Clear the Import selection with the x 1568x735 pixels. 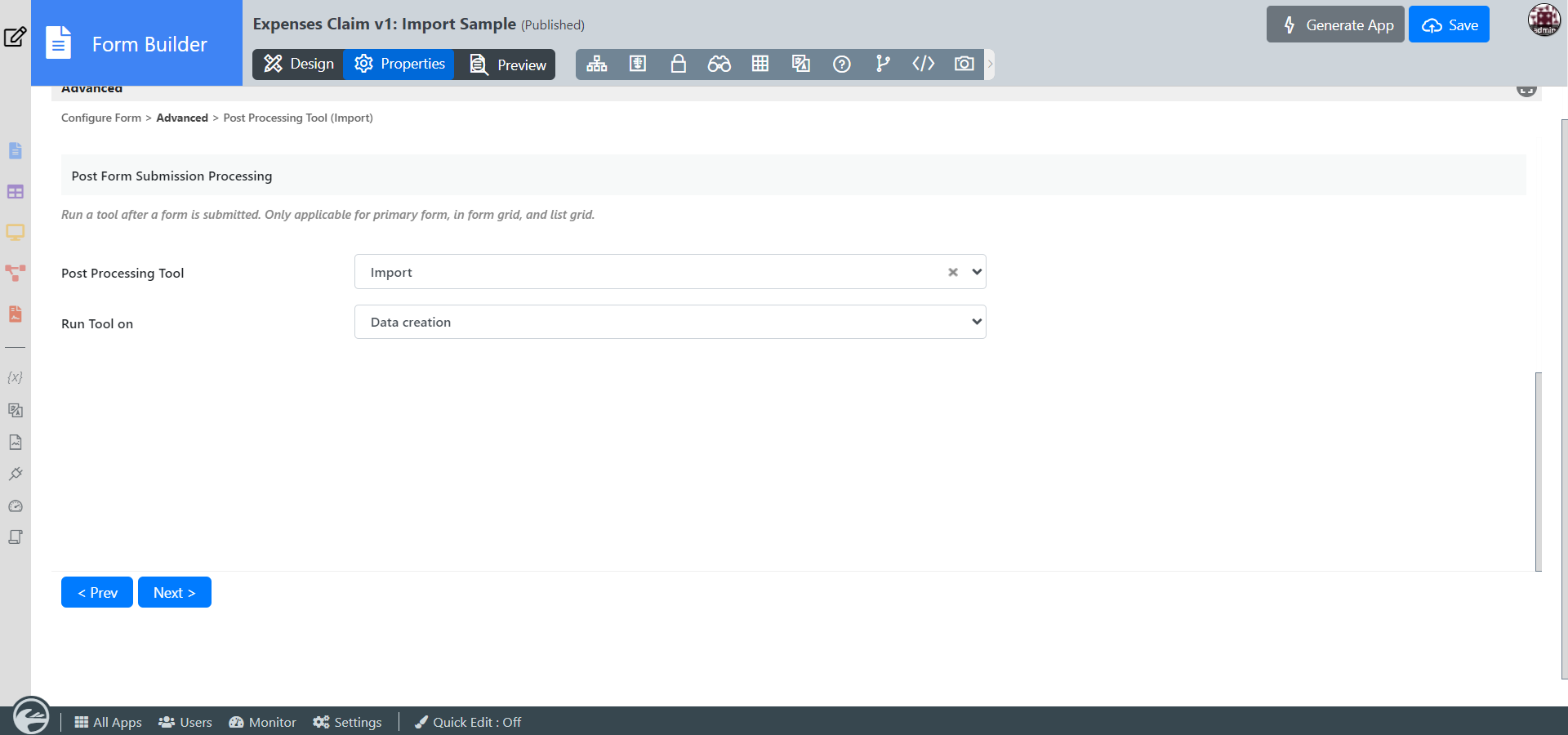point(952,272)
